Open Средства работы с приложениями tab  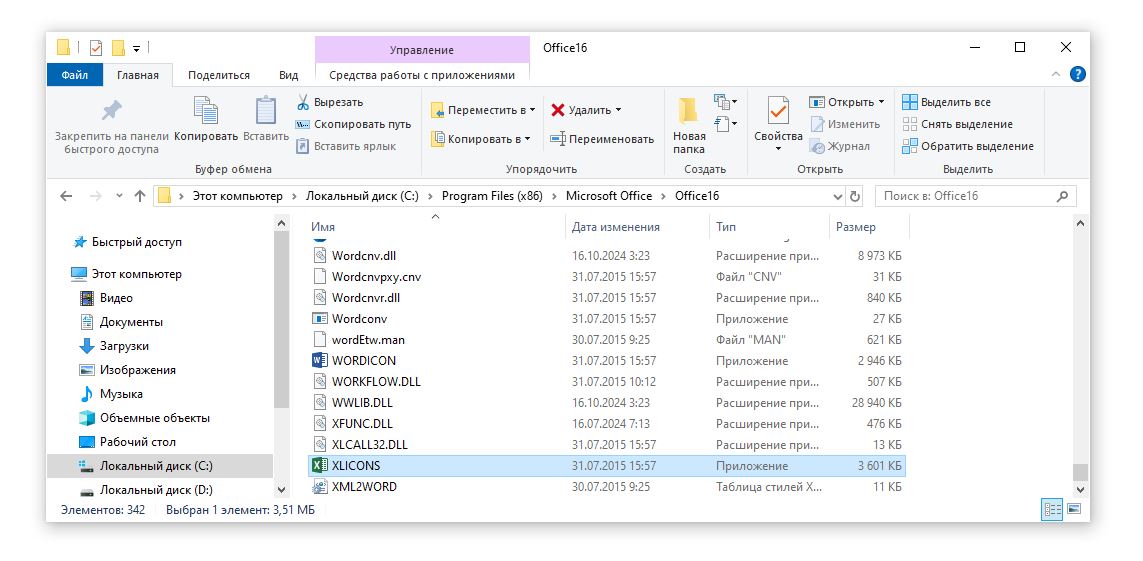click(422, 75)
